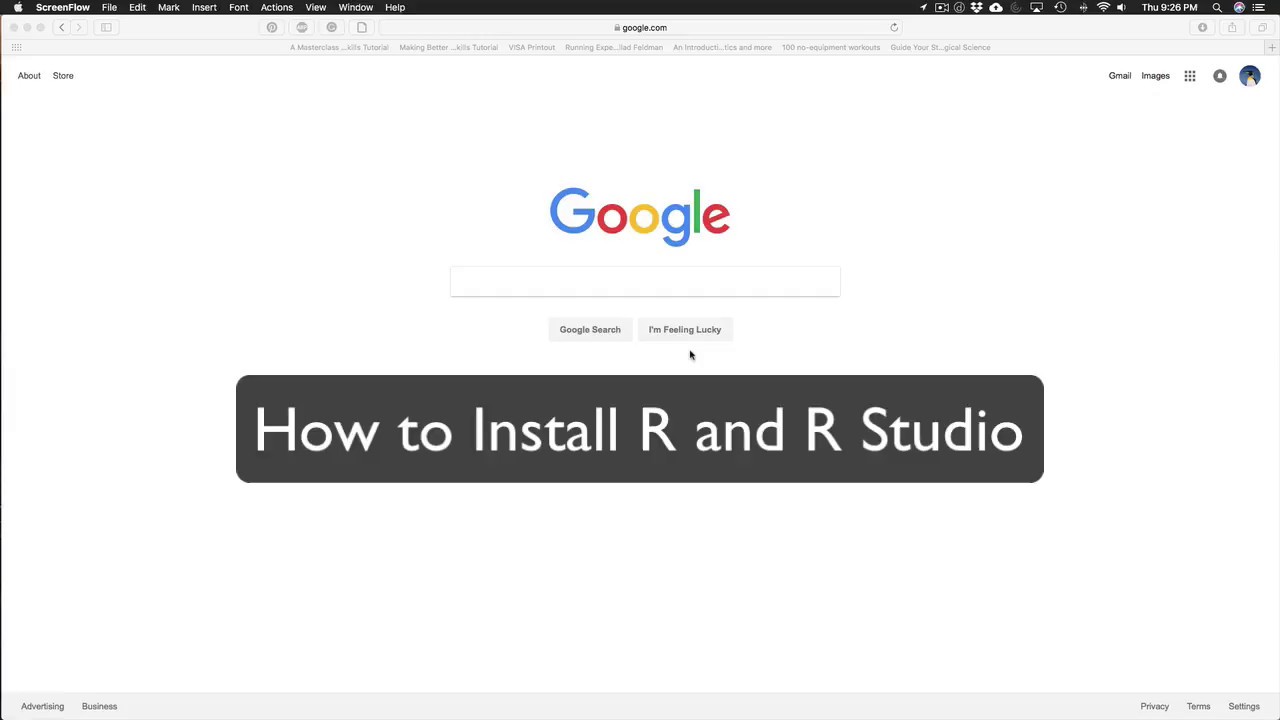1280x720 pixels.
Task: Click the Pinterest extension icon
Action: point(272,28)
